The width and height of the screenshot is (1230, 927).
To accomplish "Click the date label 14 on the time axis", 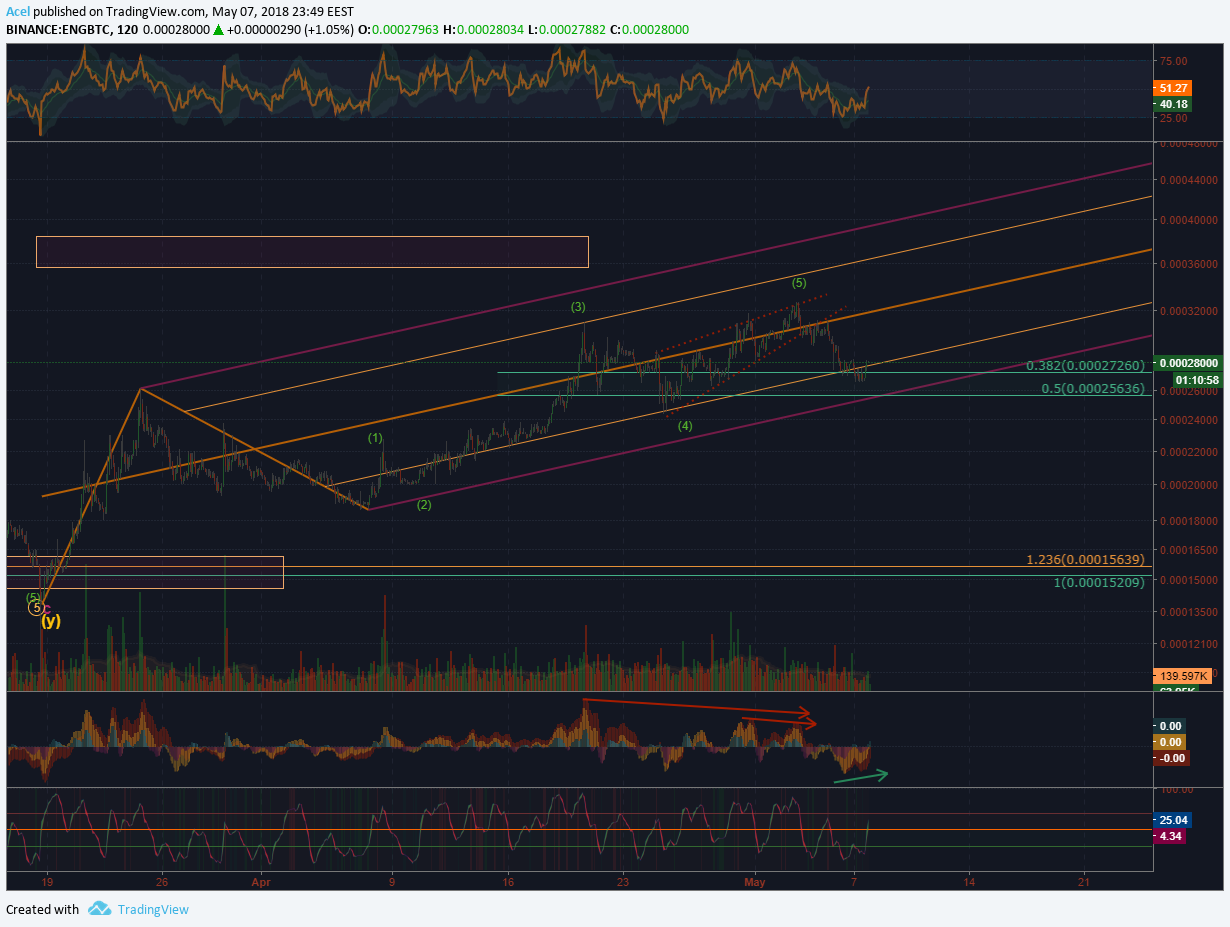I will coord(969,882).
